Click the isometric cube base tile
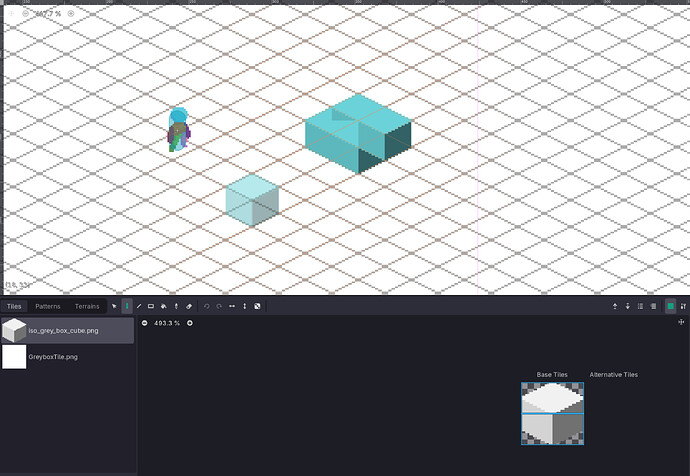Screen dimensions: 690x476 (x=552, y=412)
